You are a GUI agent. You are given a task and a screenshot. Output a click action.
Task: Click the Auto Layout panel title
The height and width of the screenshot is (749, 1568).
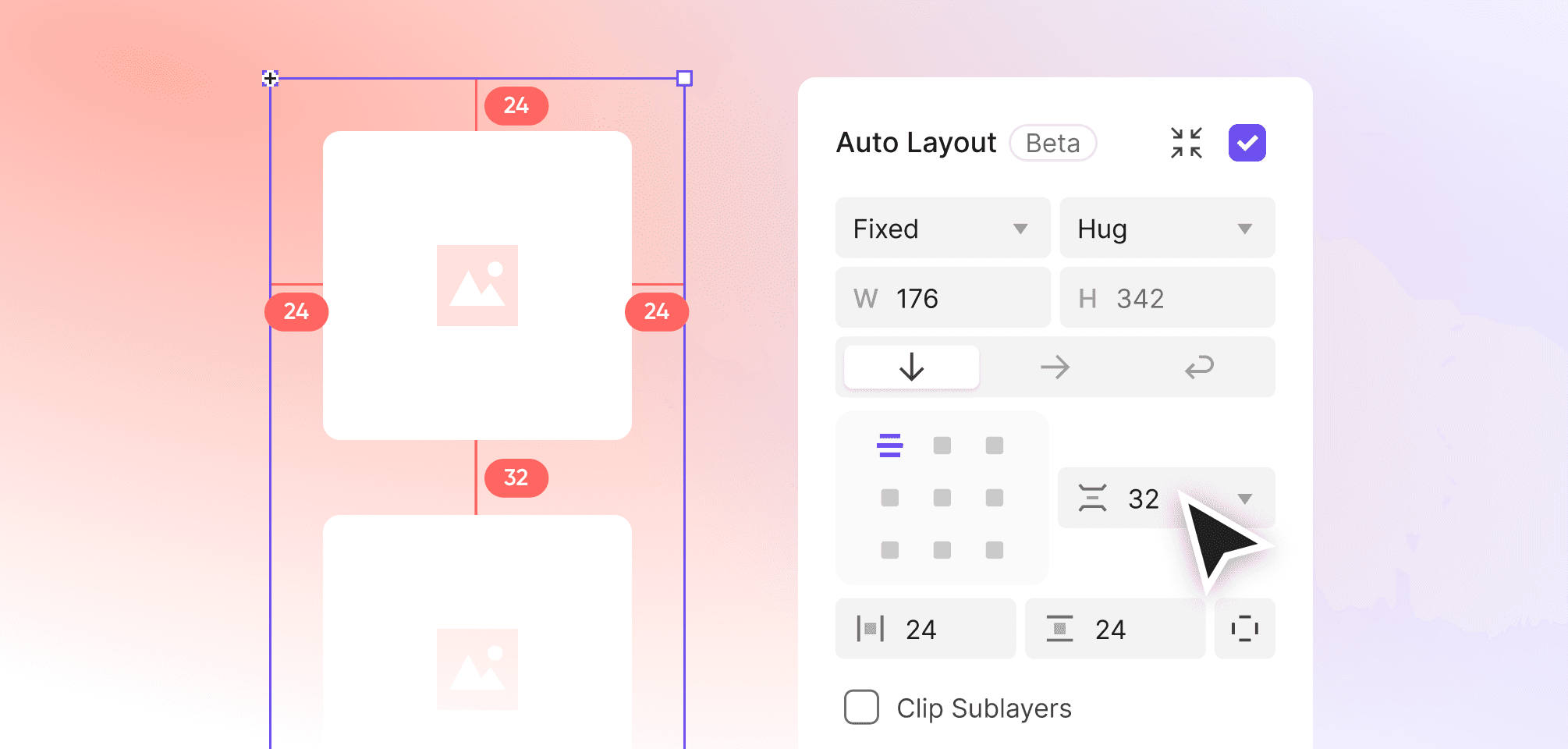point(915,143)
